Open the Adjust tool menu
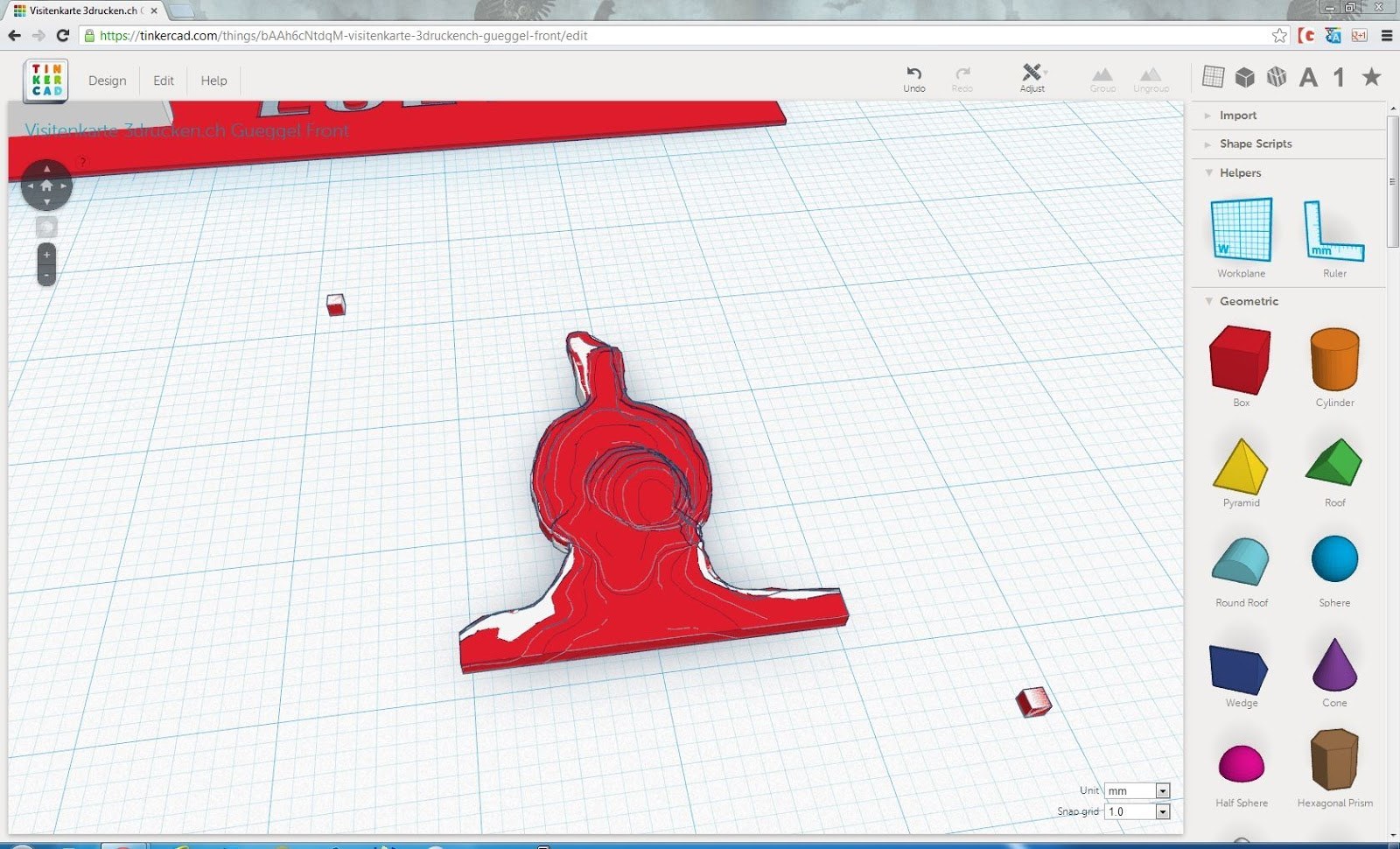Image resolution: width=1400 pixels, height=849 pixels. point(1032,78)
